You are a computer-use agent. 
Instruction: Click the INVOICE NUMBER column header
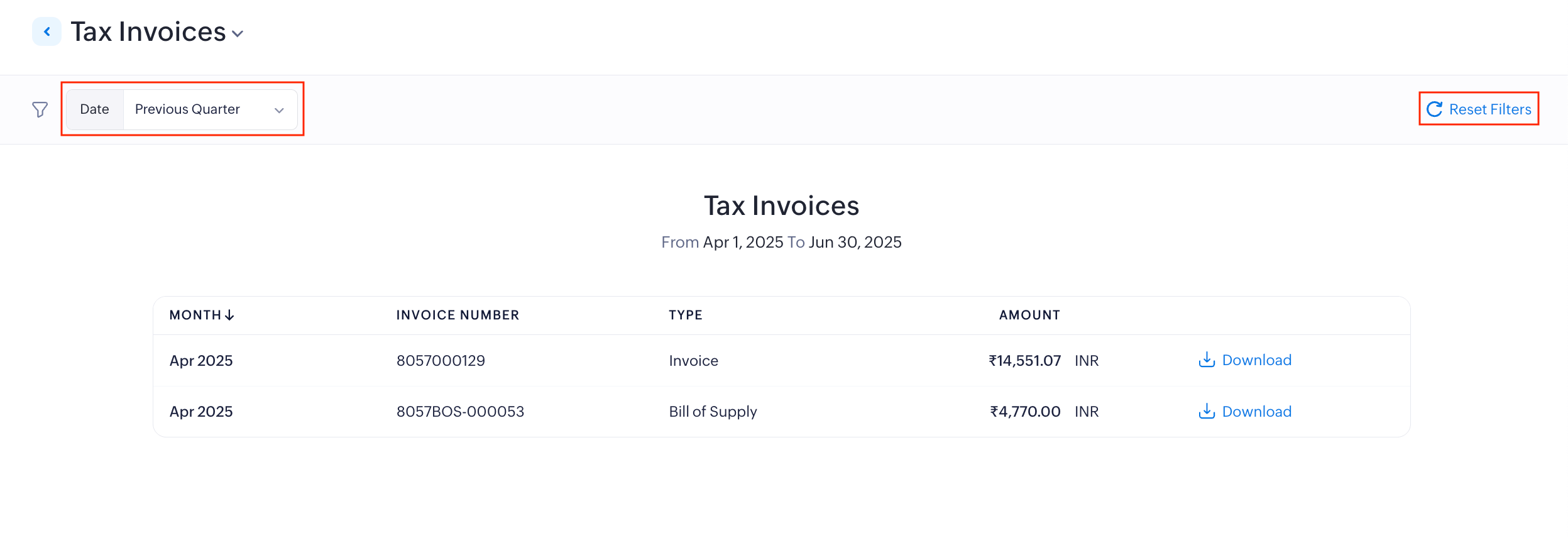(458, 315)
